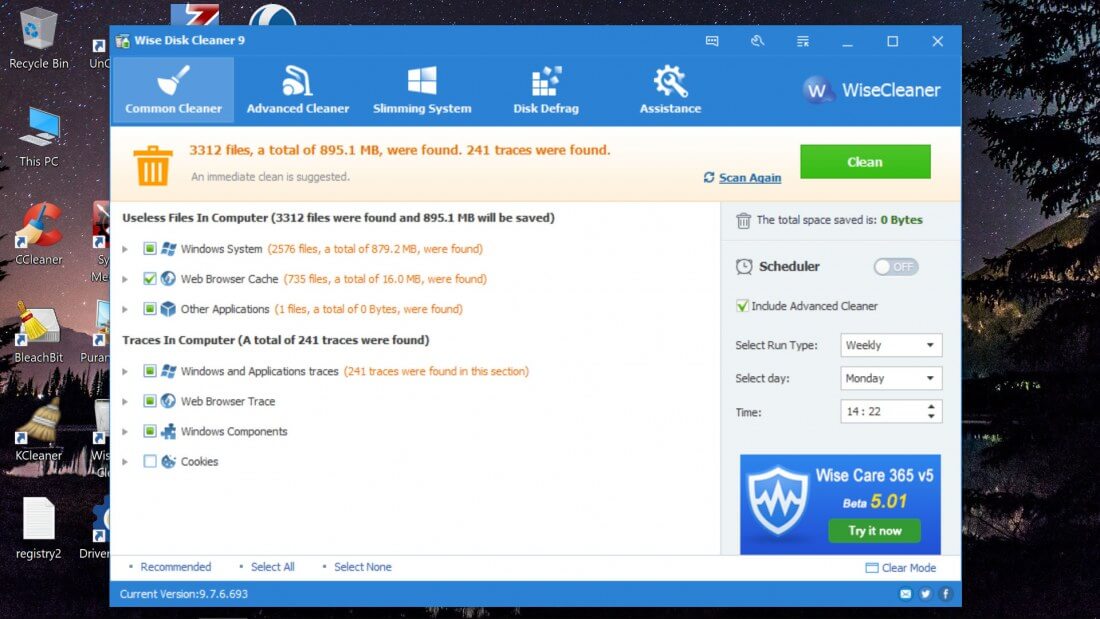Click the email icon in status bar
Screen dimensions: 1100x619
[x=906, y=594]
